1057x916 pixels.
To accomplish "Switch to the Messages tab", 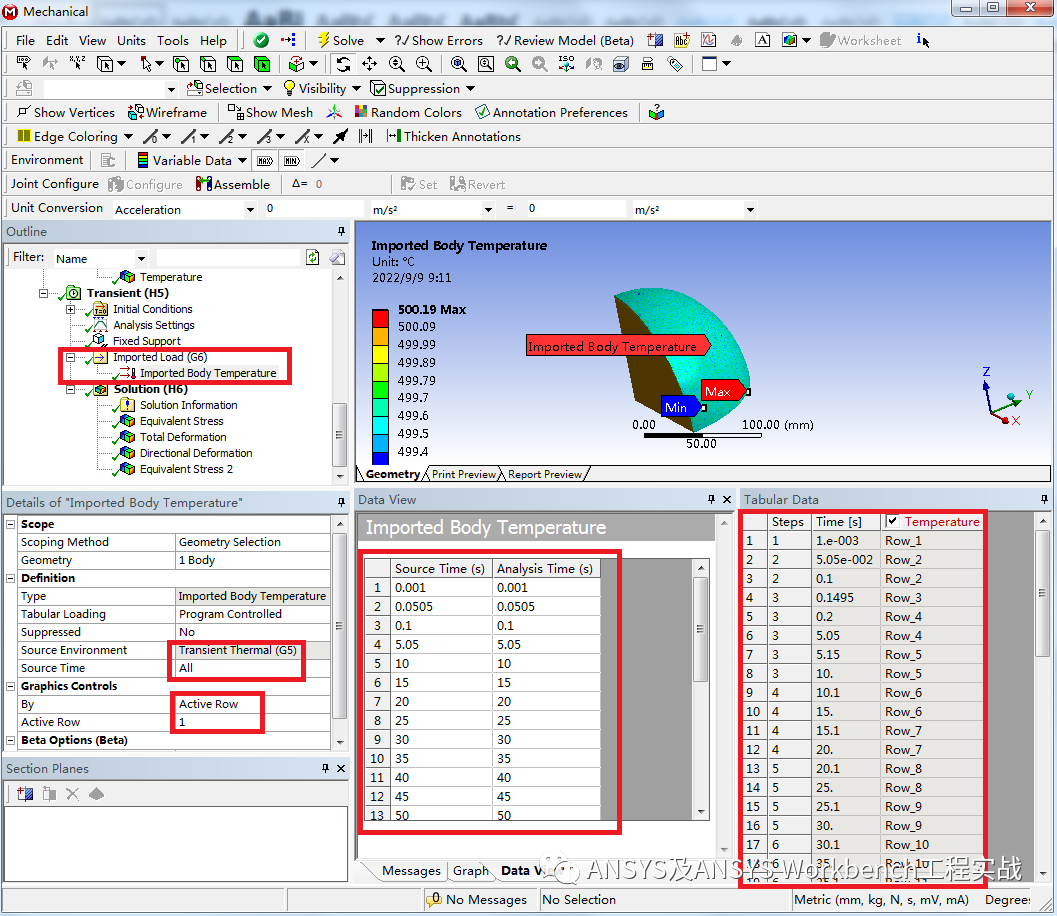I will point(411,870).
